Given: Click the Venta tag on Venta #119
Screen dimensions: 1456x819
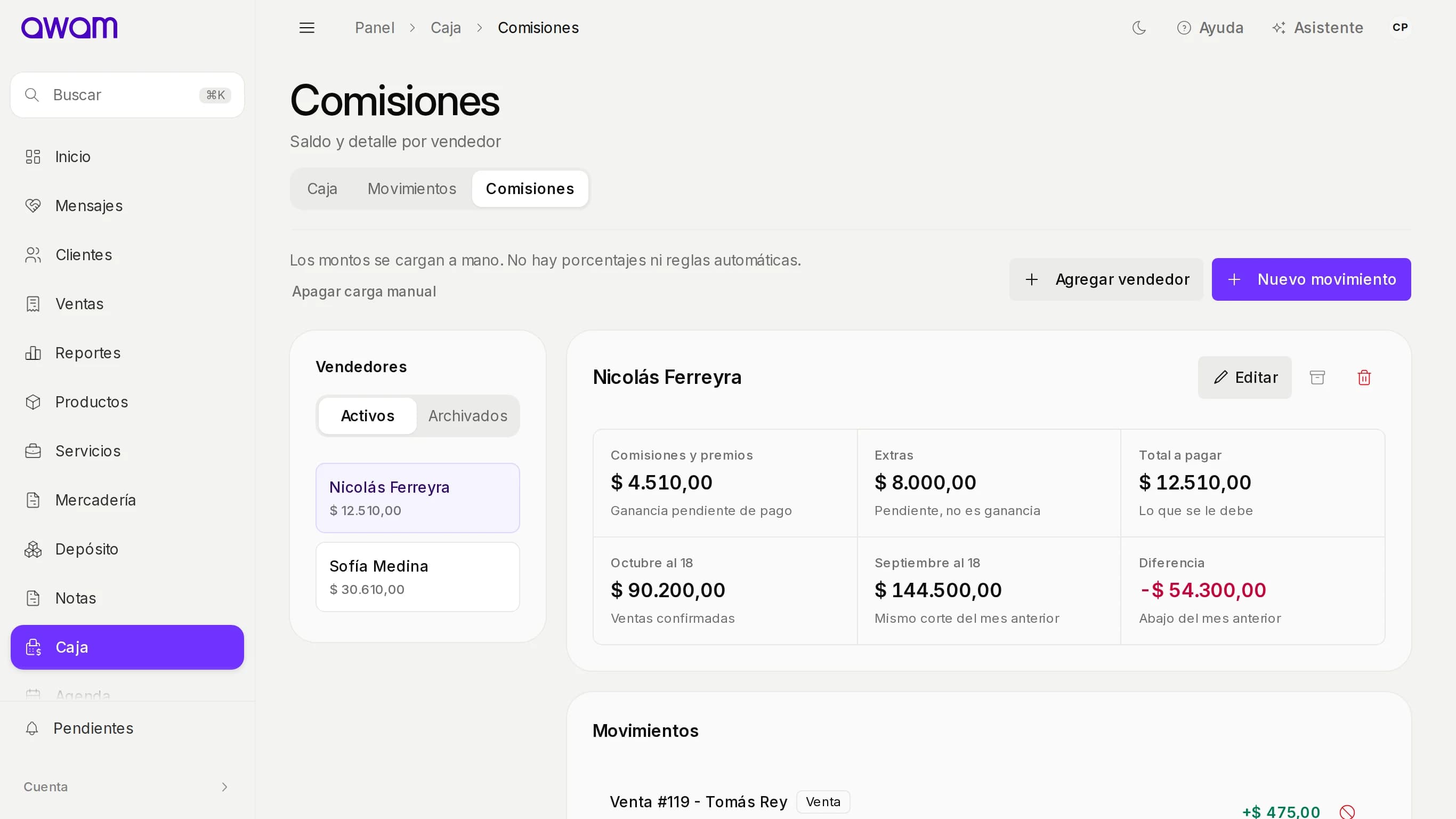Looking at the screenshot, I should pos(823,802).
